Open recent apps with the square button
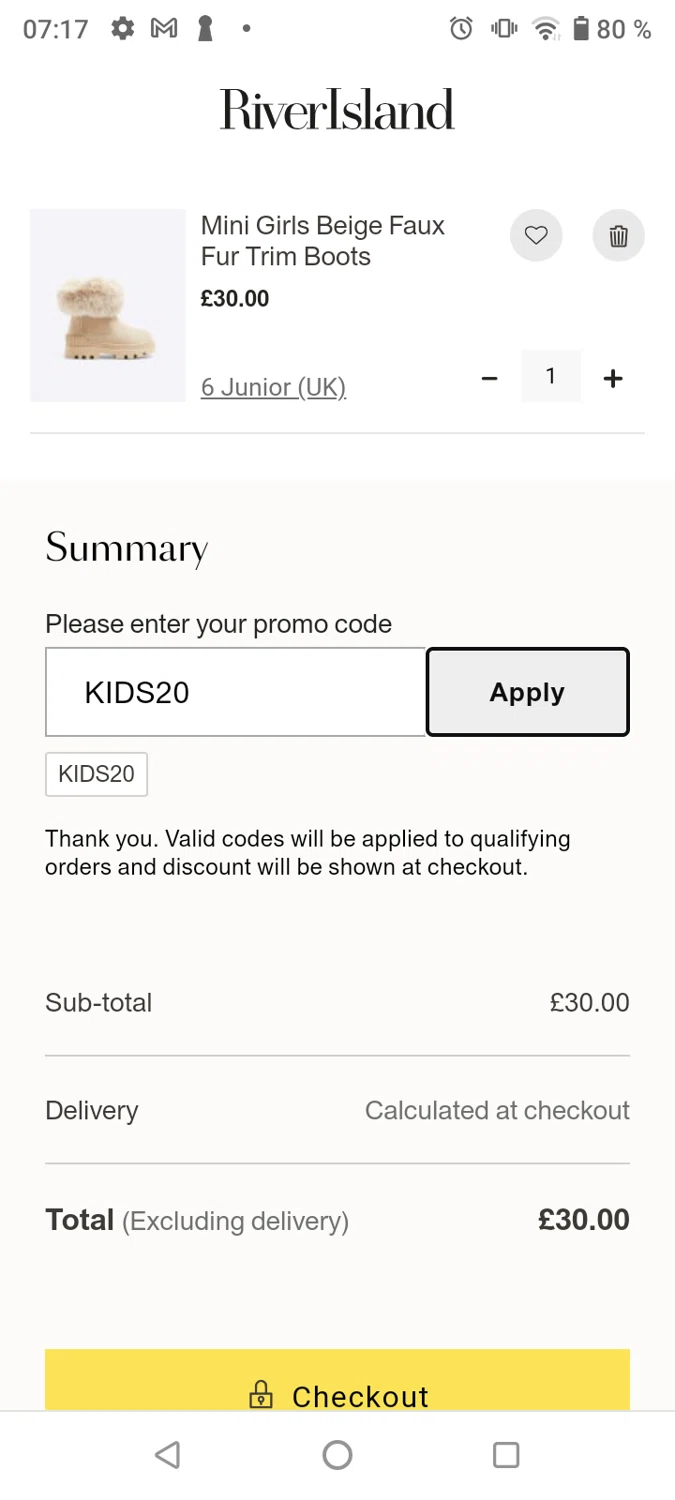Viewport: 675px width, 1500px height. (506, 1455)
